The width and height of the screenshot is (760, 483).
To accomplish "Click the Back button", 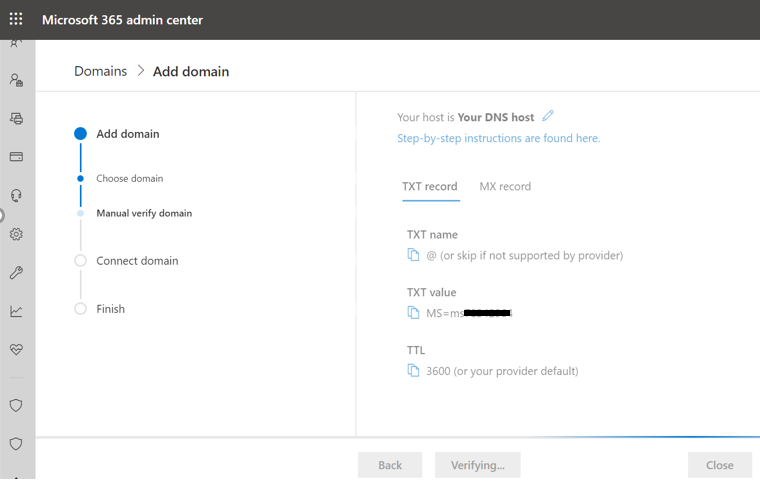I will (x=390, y=465).
